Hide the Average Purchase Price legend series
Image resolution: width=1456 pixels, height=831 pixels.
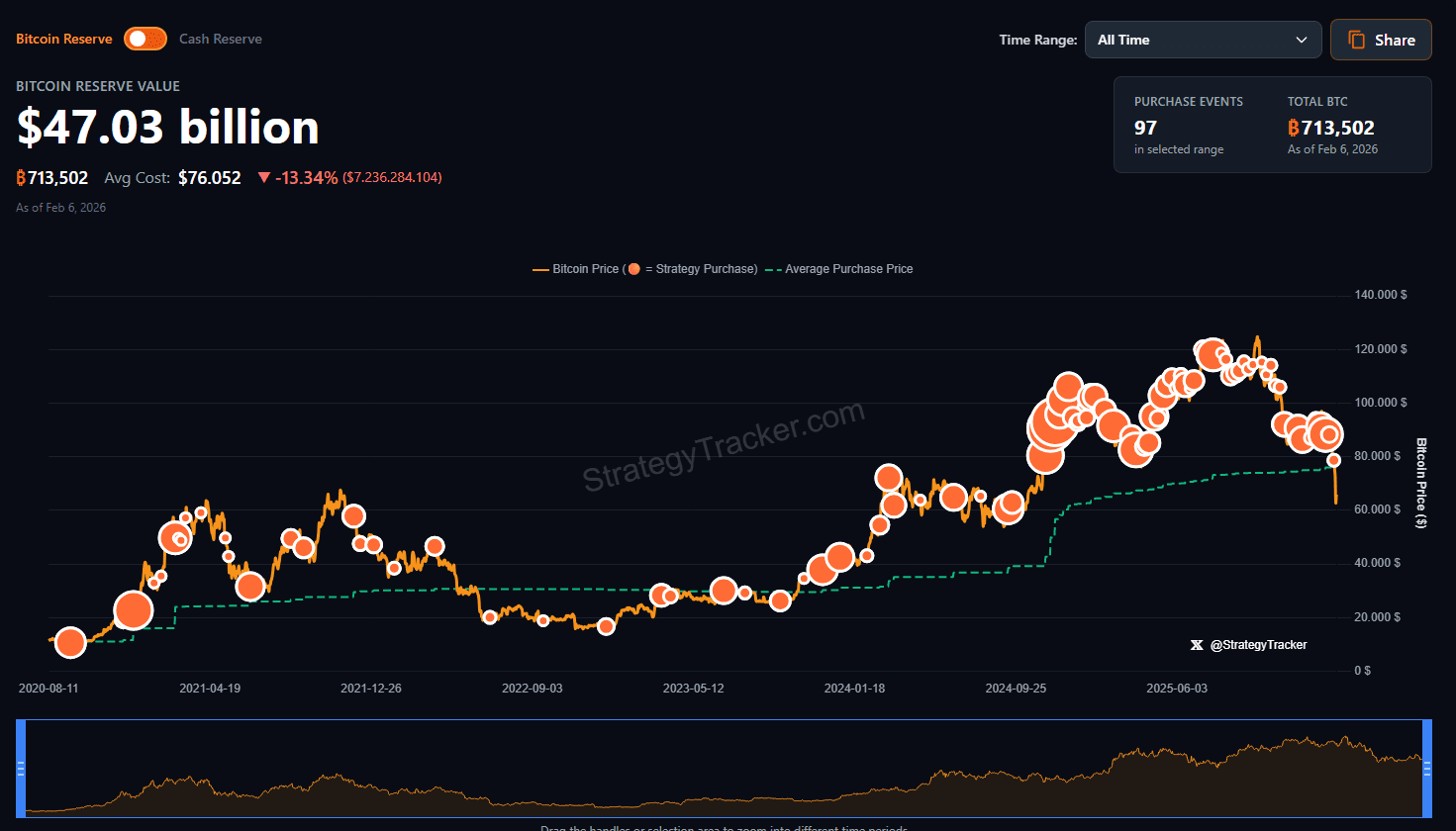coord(847,269)
